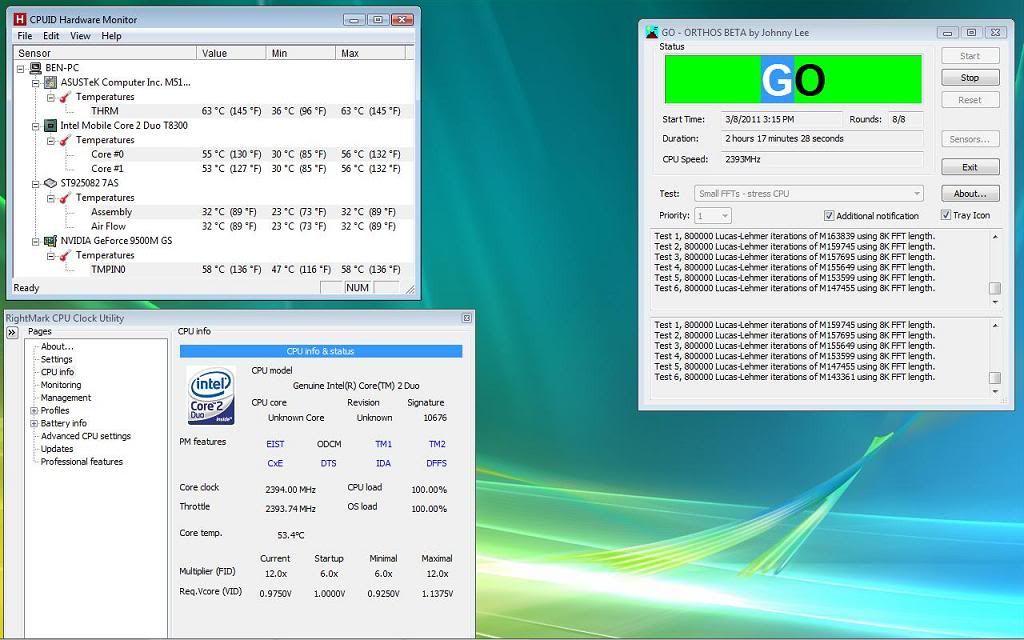Click the Max column header

[x=370, y=53]
